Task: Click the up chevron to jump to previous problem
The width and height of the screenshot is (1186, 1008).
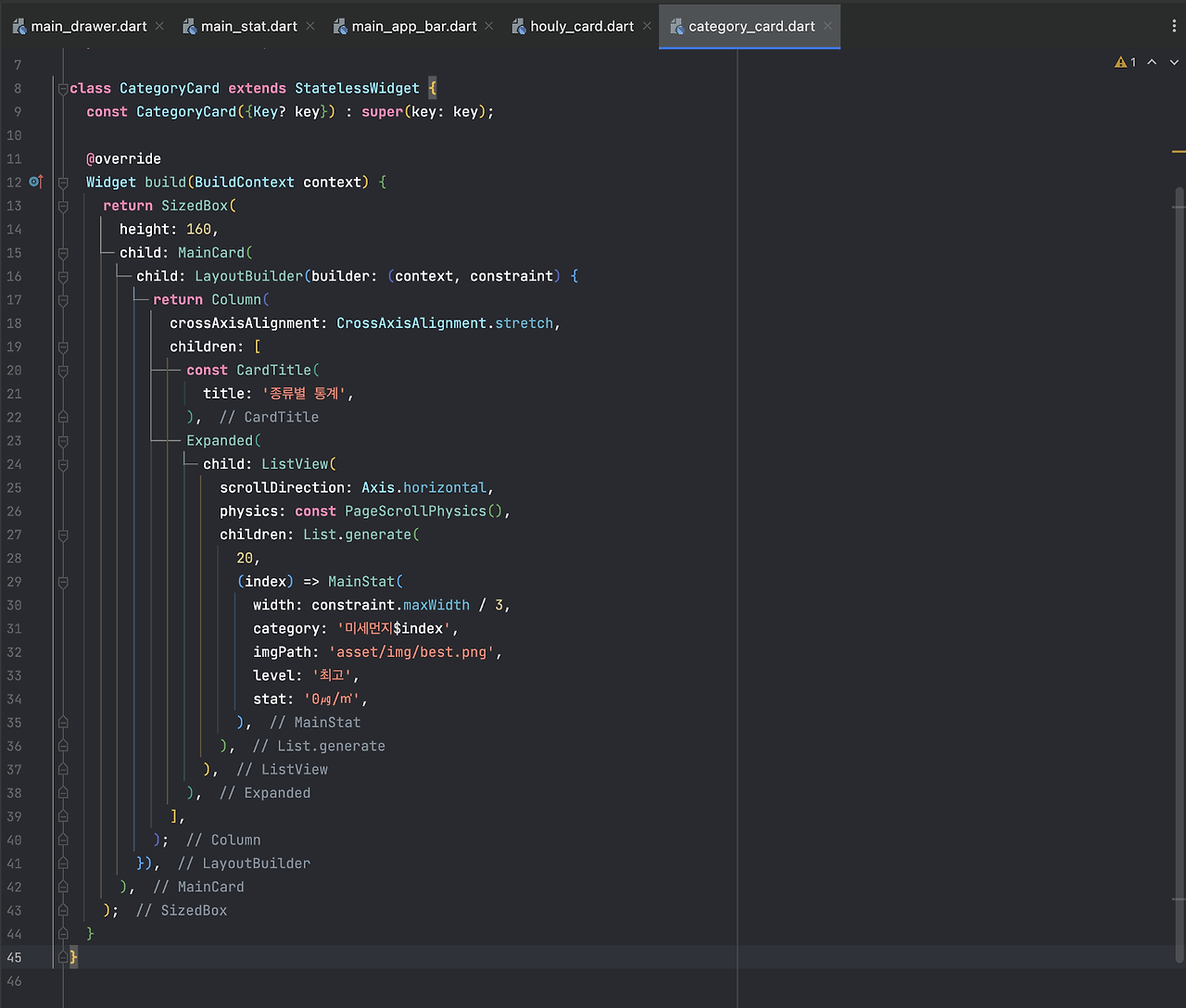Action: pos(1151,61)
